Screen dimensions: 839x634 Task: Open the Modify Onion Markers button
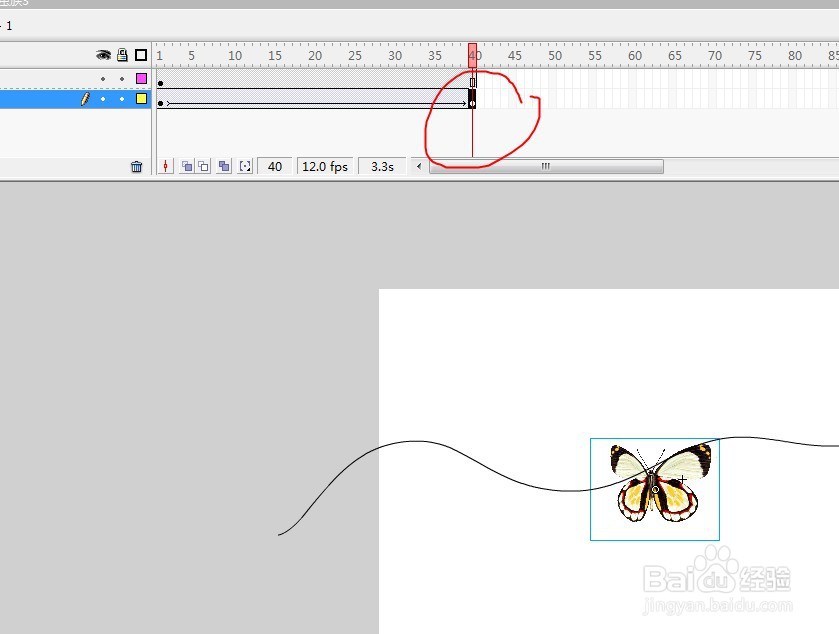tap(245, 166)
